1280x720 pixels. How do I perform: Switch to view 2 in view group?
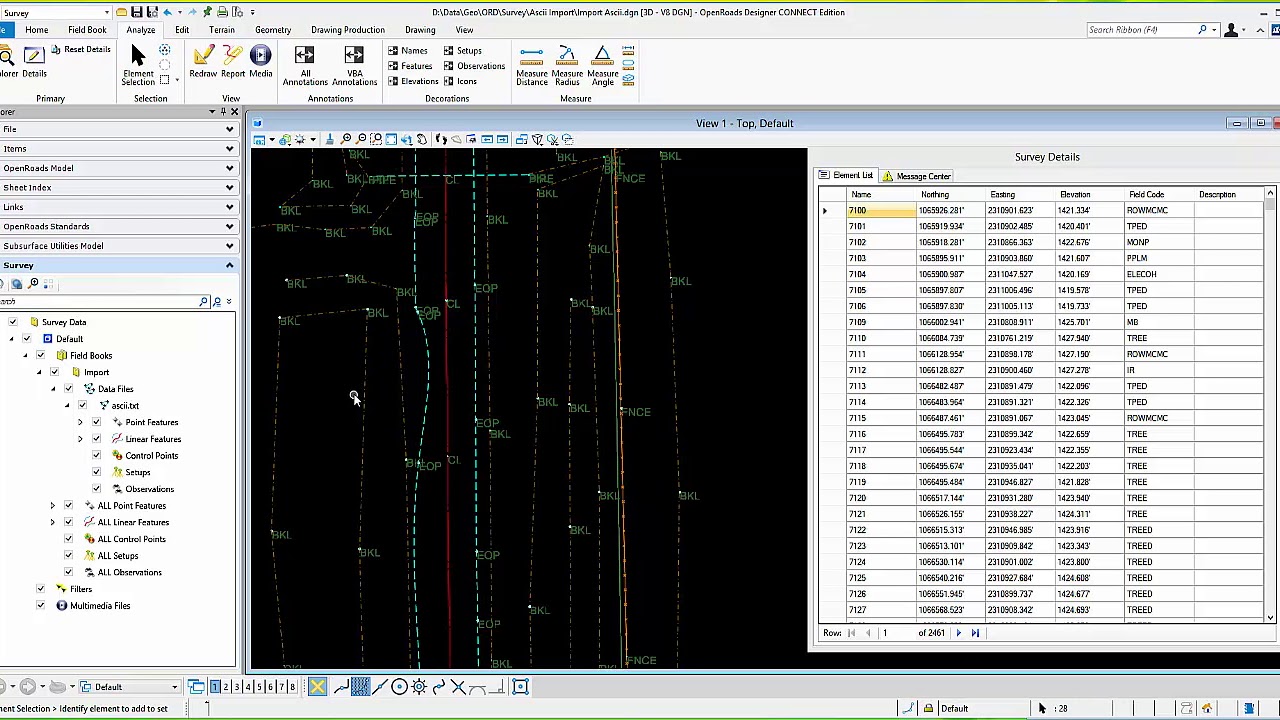(226, 687)
